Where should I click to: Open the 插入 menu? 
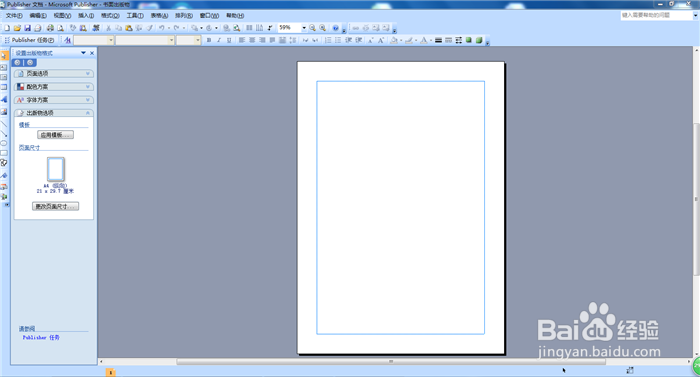[x=86, y=16]
